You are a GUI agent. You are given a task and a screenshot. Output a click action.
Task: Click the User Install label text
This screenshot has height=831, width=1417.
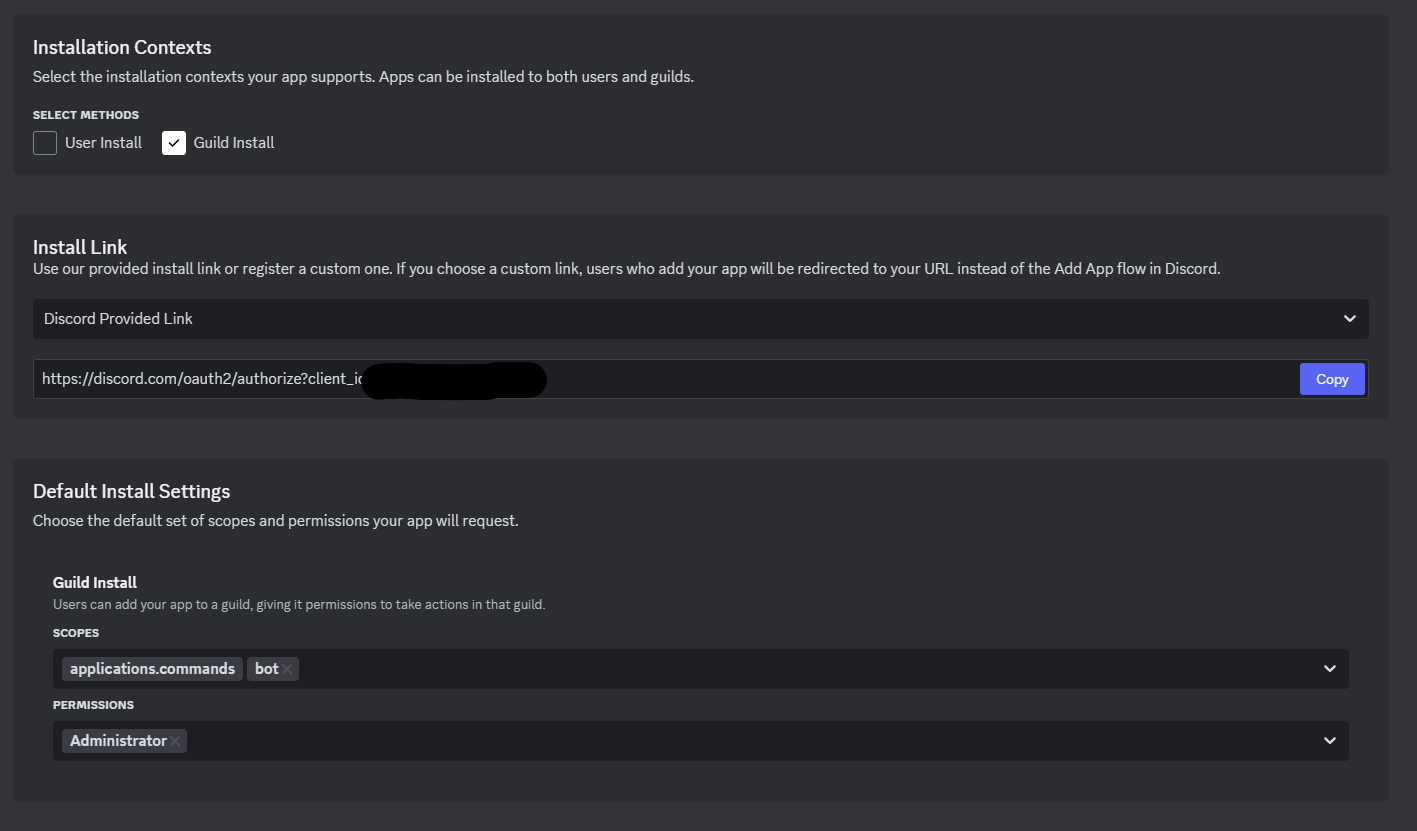click(x=103, y=143)
